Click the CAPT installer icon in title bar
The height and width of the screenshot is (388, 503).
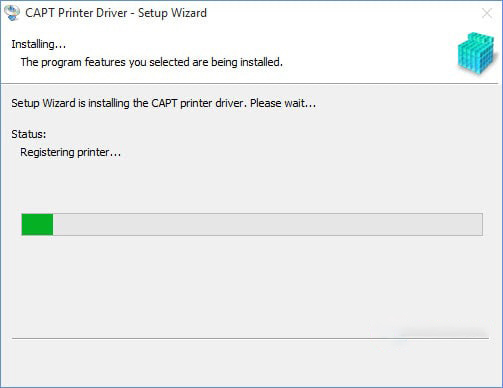point(12,13)
